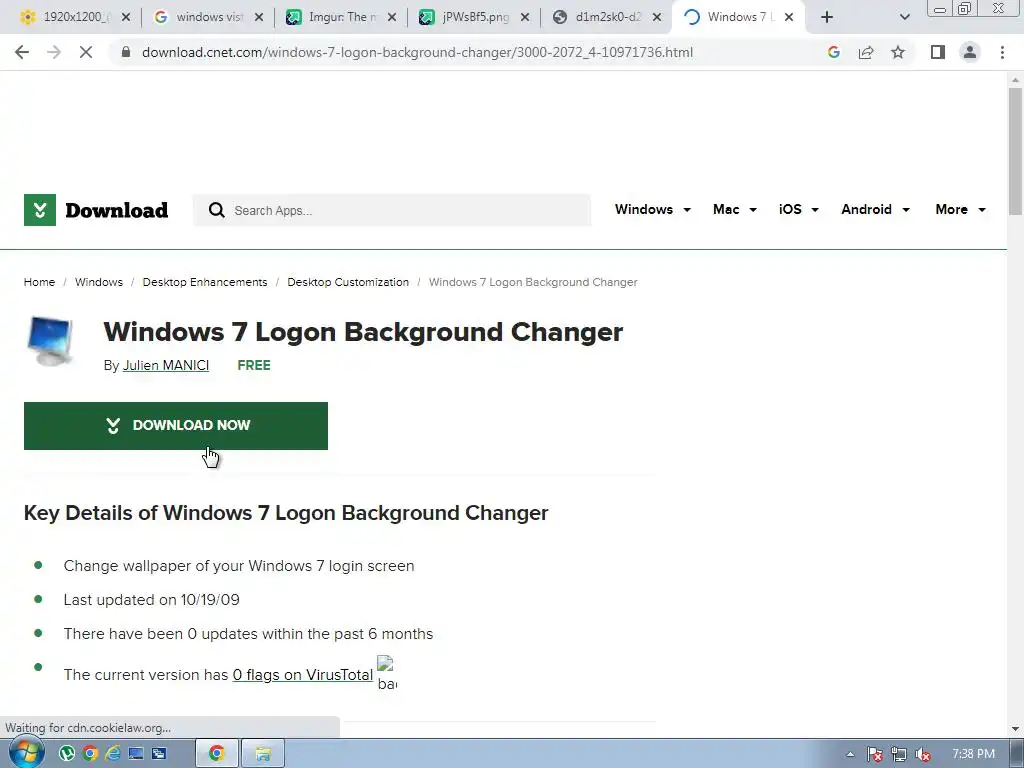The height and width of the screenshot is (768, 1024).
Task: Show hidden tray icons arrow
Action: [x=850, y=754]
